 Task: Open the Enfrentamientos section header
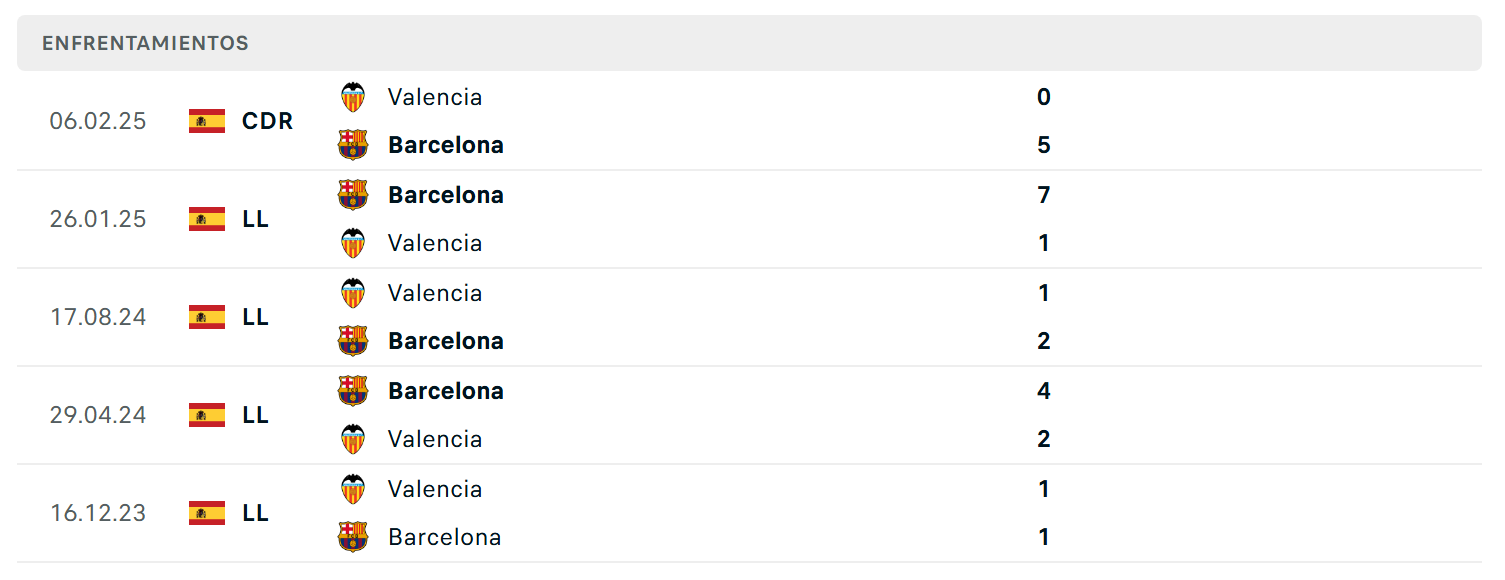point(749,43)
